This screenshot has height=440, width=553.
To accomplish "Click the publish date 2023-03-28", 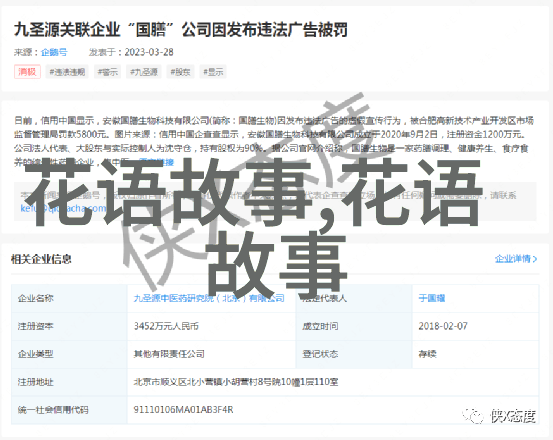I will [x=149, y=52].
